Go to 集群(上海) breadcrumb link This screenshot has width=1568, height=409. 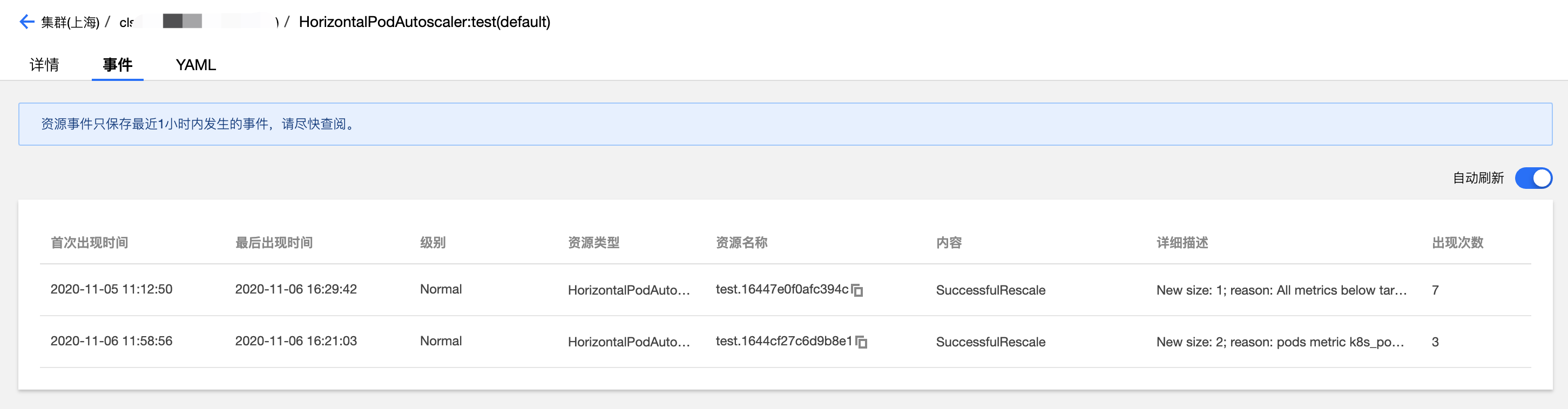point(70,23)
